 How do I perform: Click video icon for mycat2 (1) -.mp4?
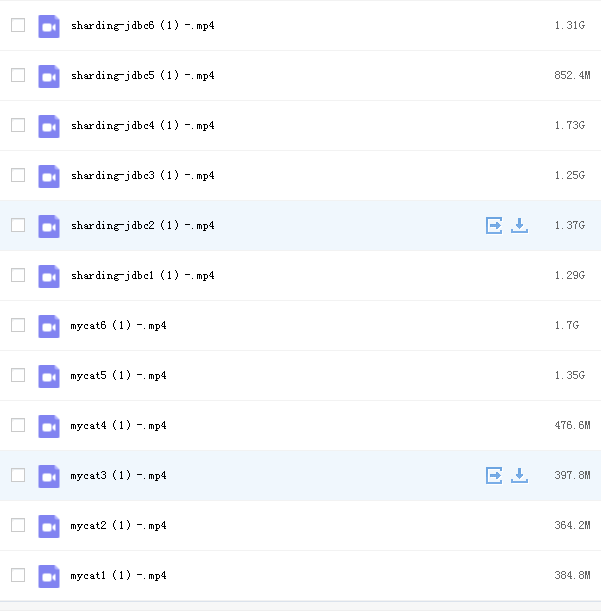(49, 526)
